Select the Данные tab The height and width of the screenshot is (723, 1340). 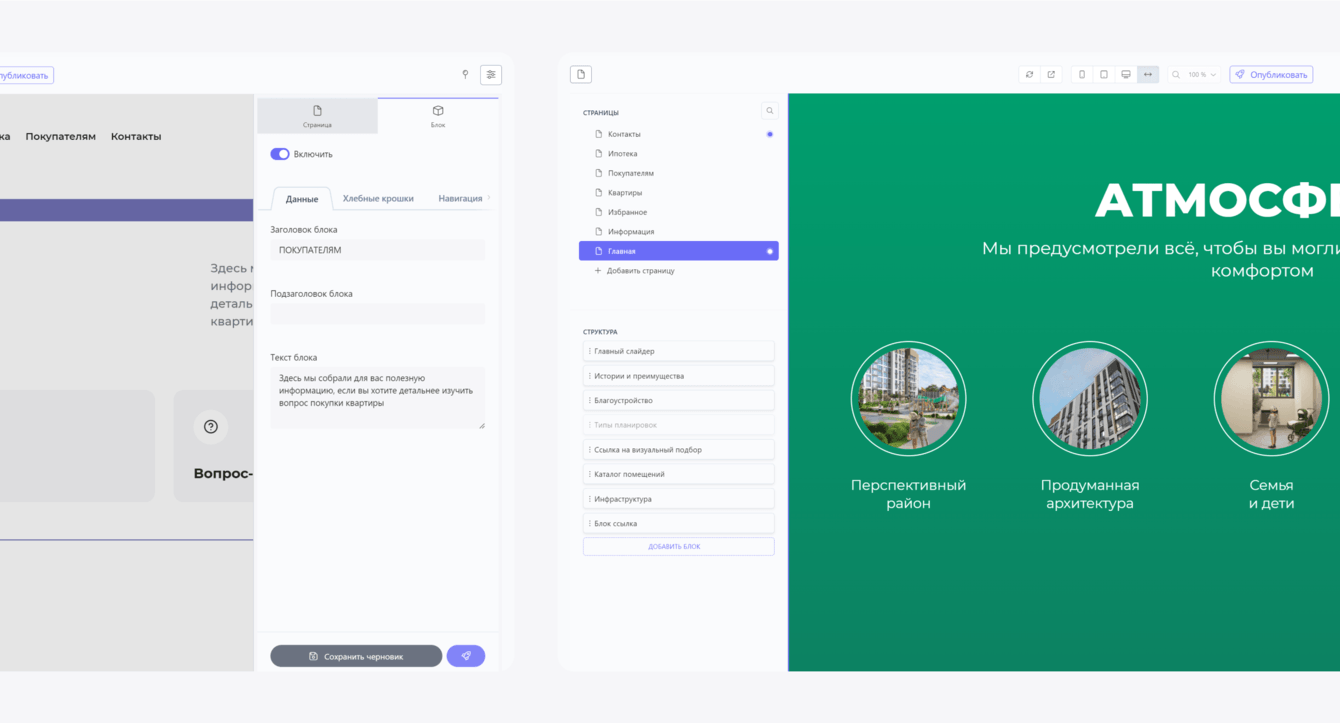pyautogui.click(x=302, y=199)
